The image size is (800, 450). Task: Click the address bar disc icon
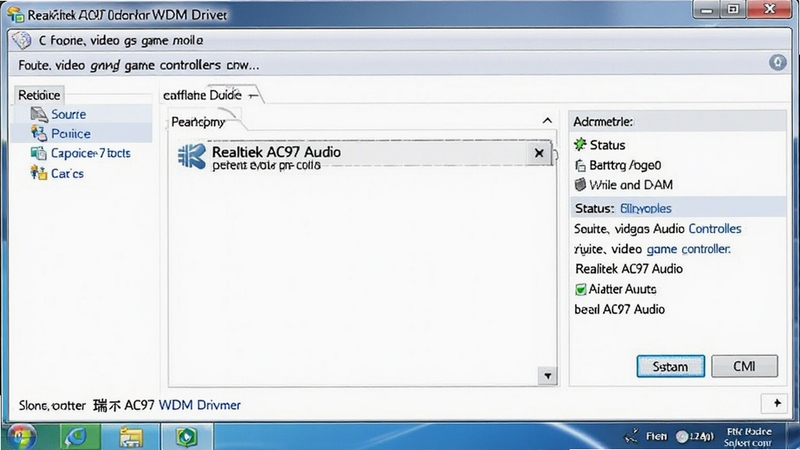coord(22,40)
